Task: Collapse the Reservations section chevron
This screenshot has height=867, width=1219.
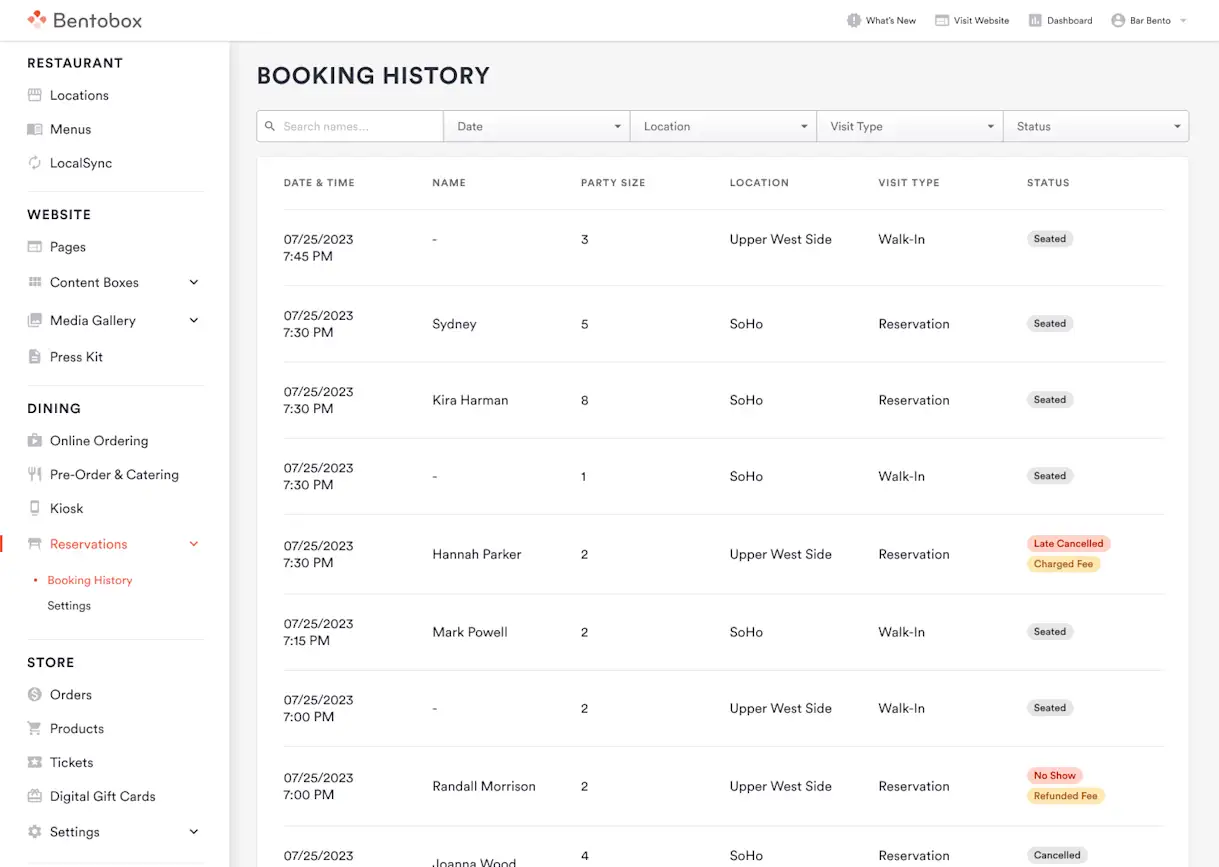Action: pyautogui.click(x=194, y=544)
